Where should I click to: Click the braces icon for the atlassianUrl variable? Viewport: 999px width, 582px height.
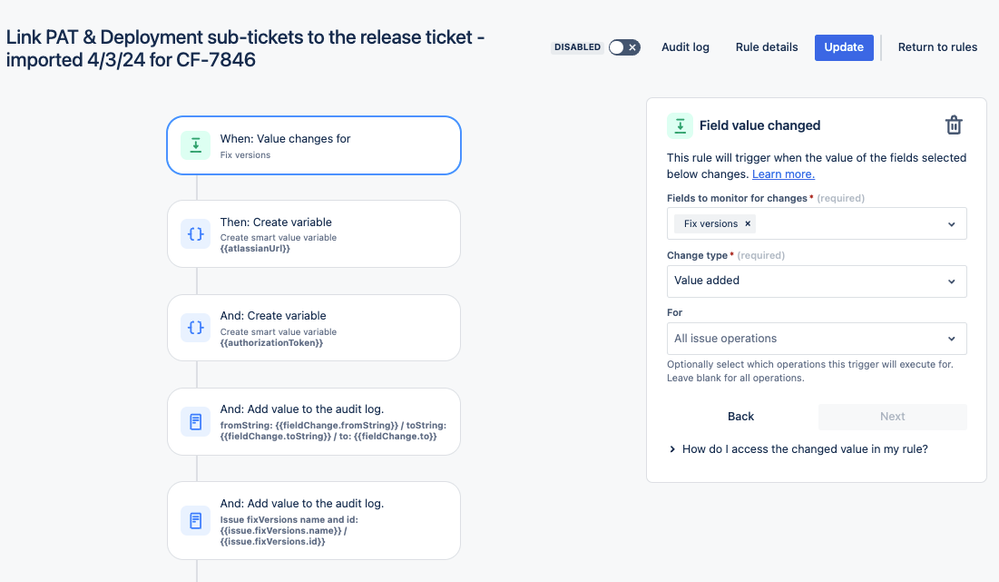(x=196, y=234)
